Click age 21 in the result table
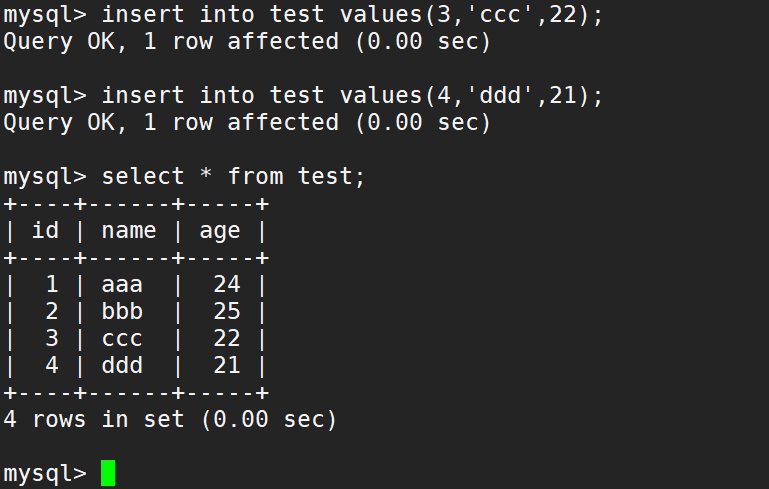Image resolution: width=769 pixels, height=489 pixels. 227,366
